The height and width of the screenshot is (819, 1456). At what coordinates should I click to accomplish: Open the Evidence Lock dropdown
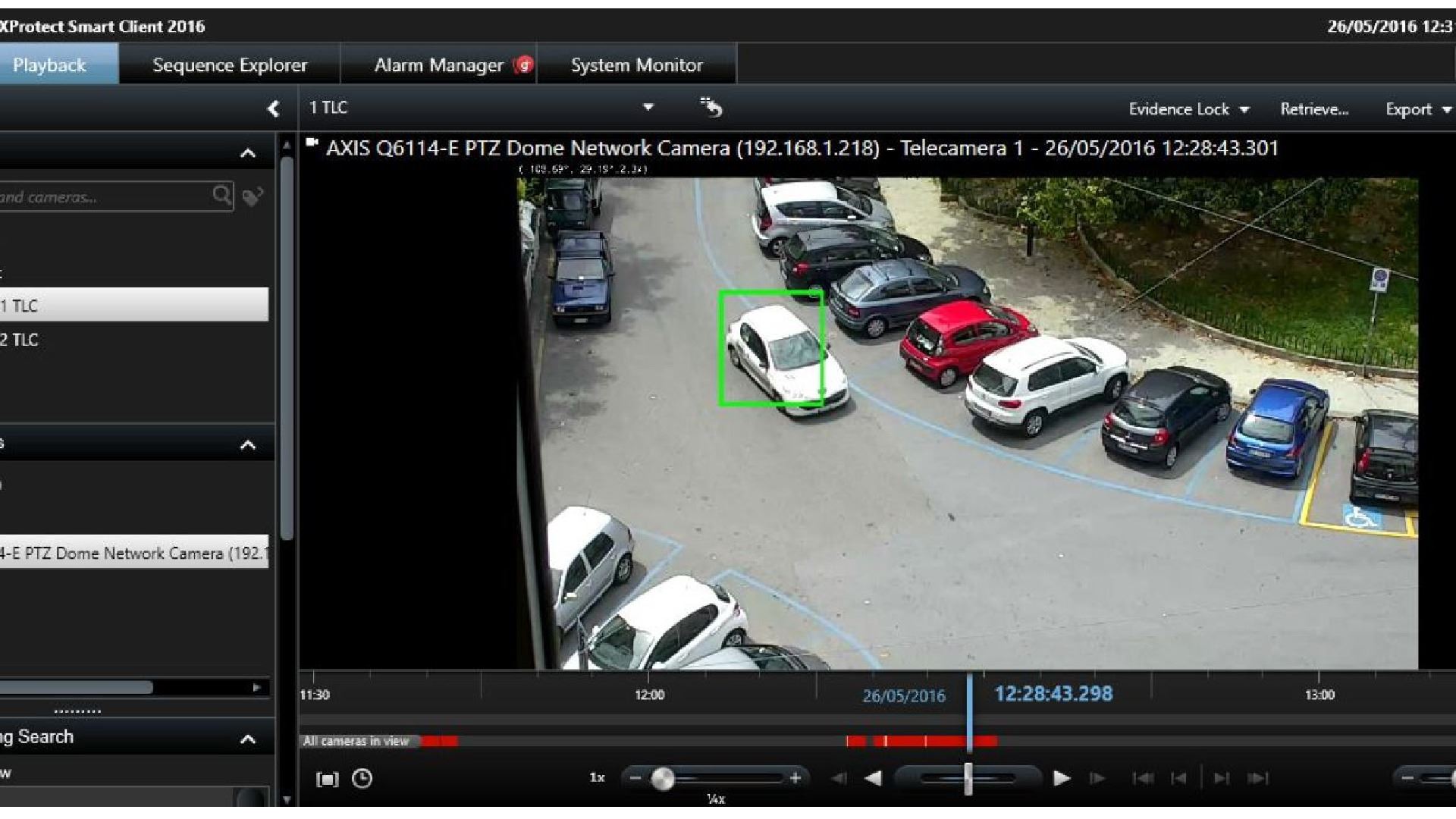1188,109
